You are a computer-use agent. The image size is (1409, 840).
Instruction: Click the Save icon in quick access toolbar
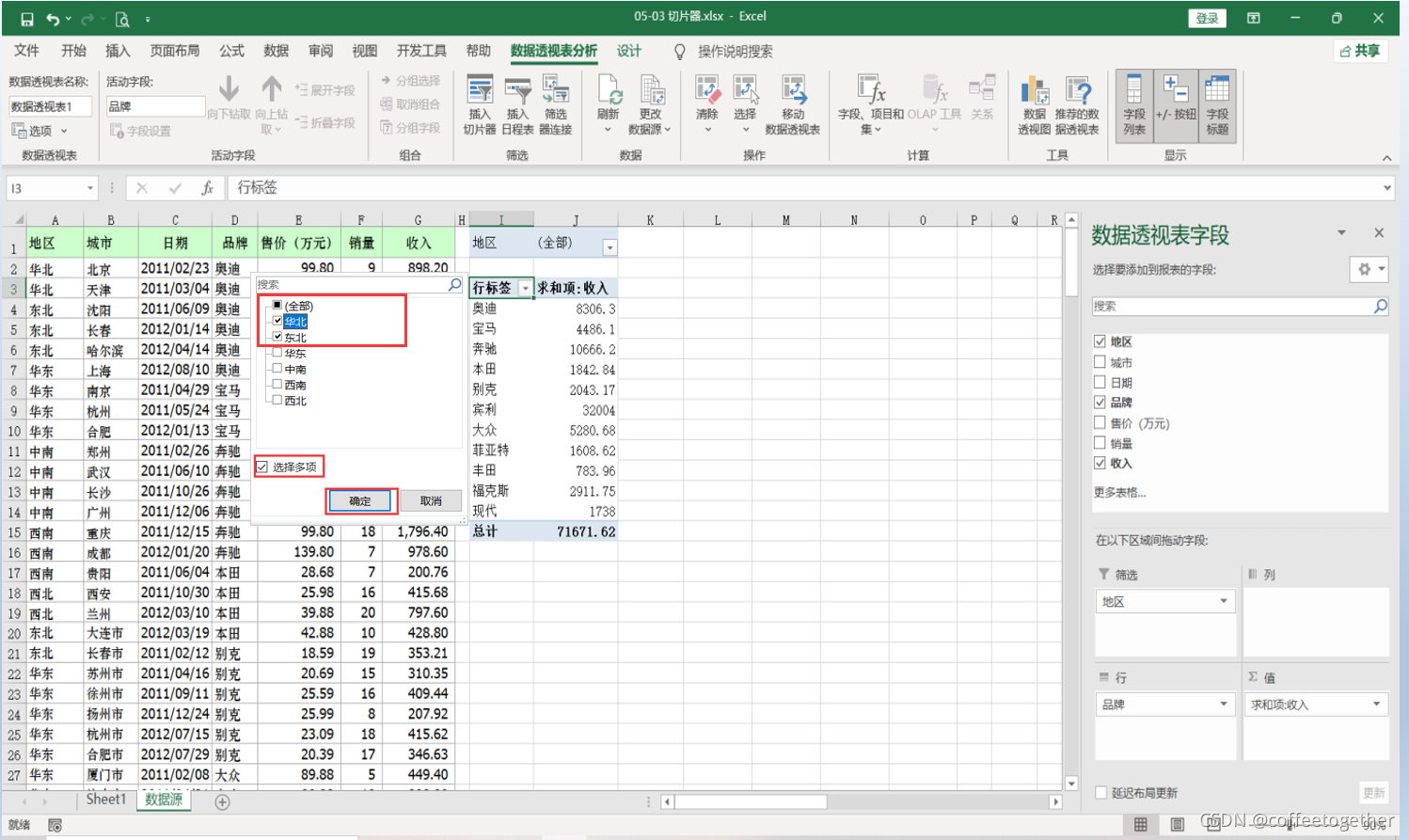(26, 19)
